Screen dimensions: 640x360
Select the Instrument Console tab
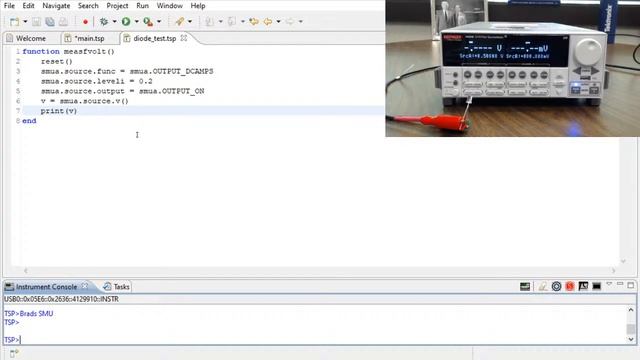click(x=46, y=287)
